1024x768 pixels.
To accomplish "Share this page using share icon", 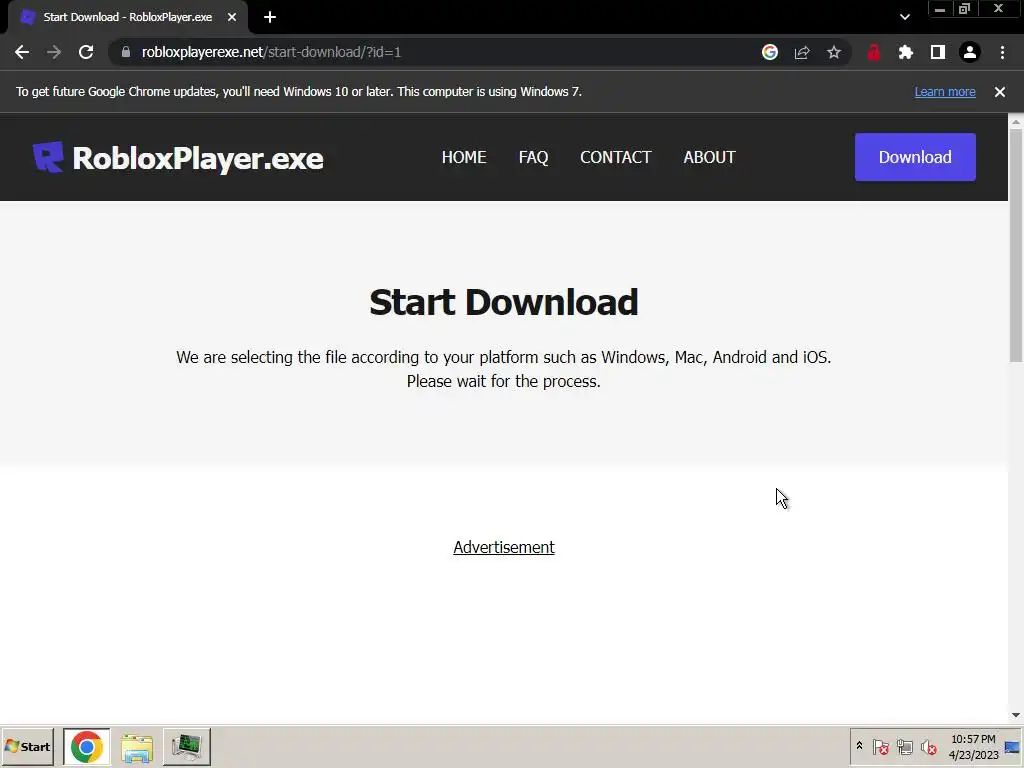I will click(x=802, y=52).
